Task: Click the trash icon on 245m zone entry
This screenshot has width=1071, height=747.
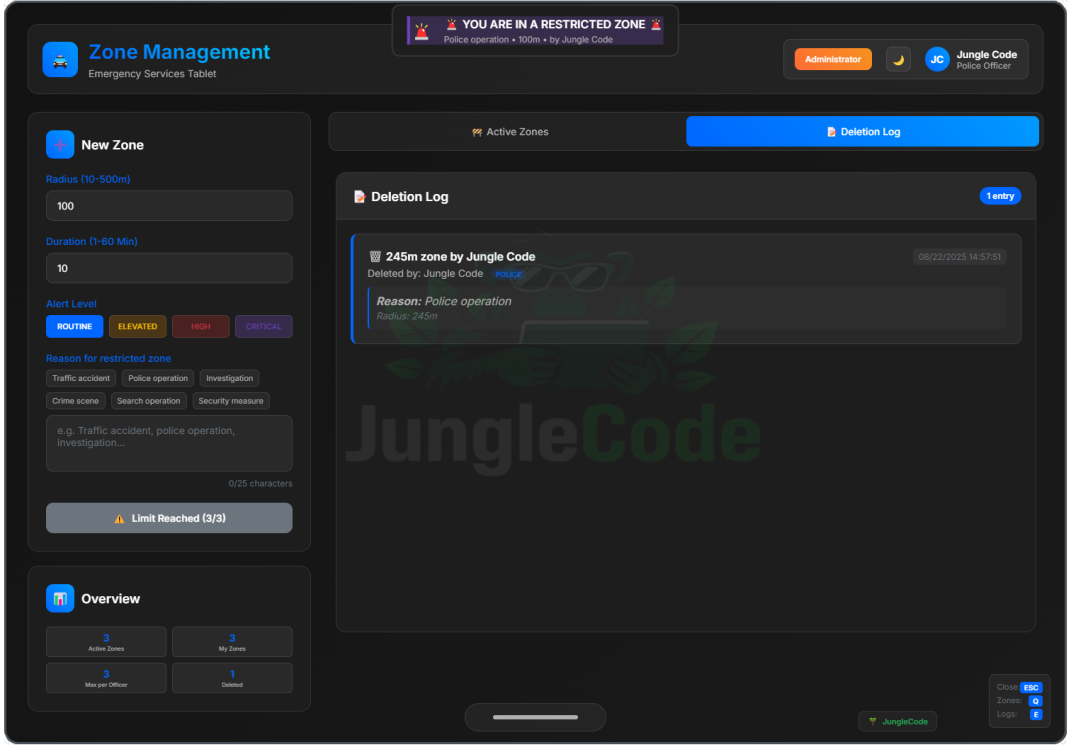Action: pyautogui.click(x=375, y=257)
